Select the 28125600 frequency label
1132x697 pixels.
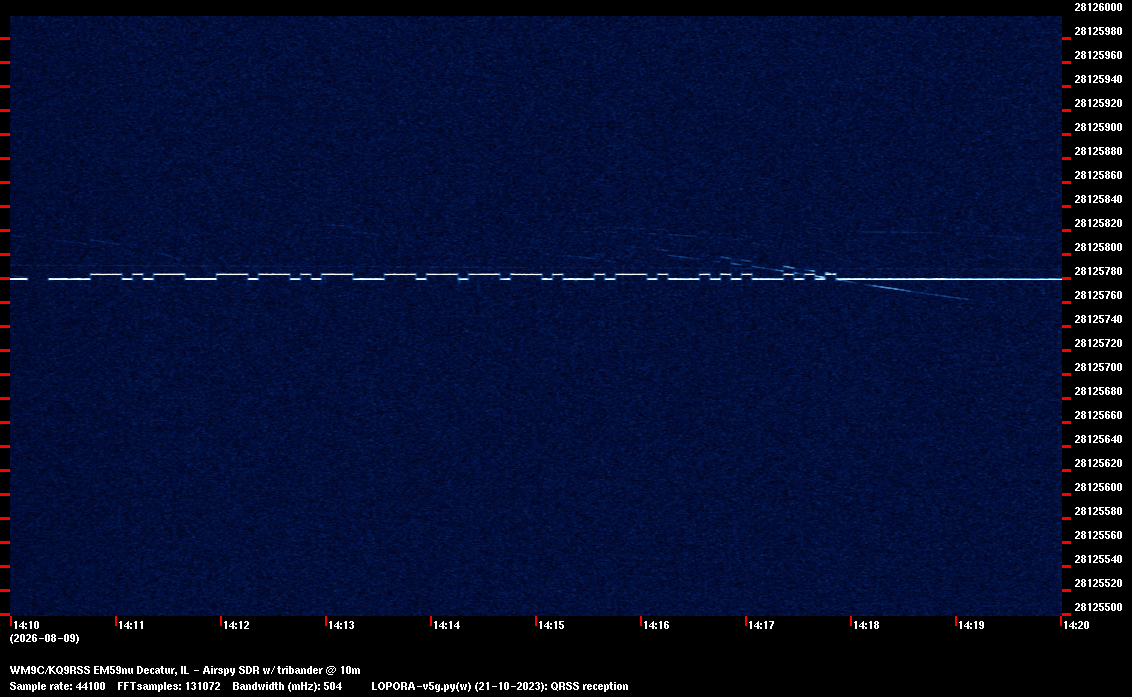tap(1098, 488)
